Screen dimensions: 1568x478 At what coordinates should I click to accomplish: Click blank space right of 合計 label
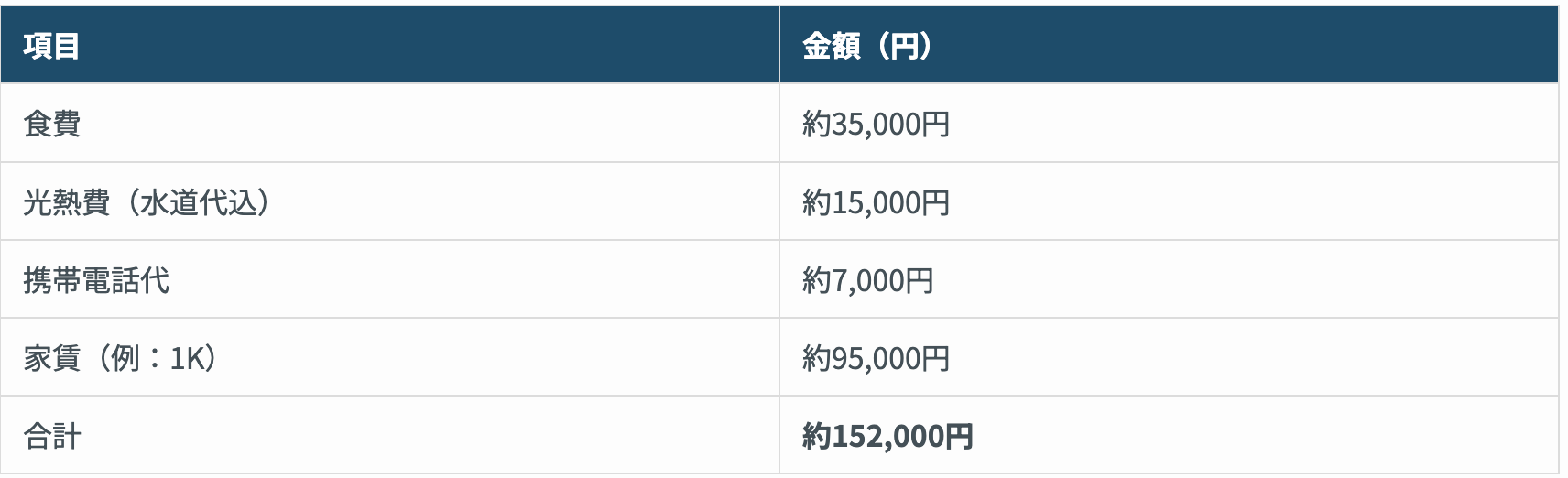pyautogui.click(x=412, y=436)
